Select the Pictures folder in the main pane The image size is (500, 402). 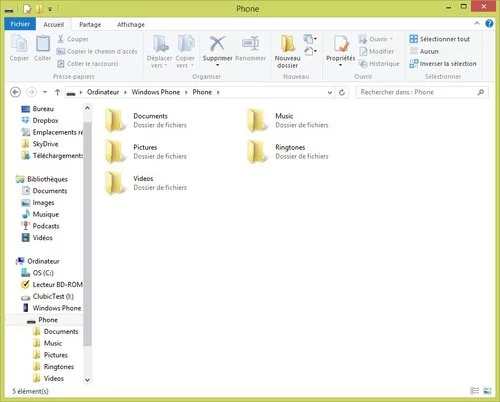(x=146, y=152)
